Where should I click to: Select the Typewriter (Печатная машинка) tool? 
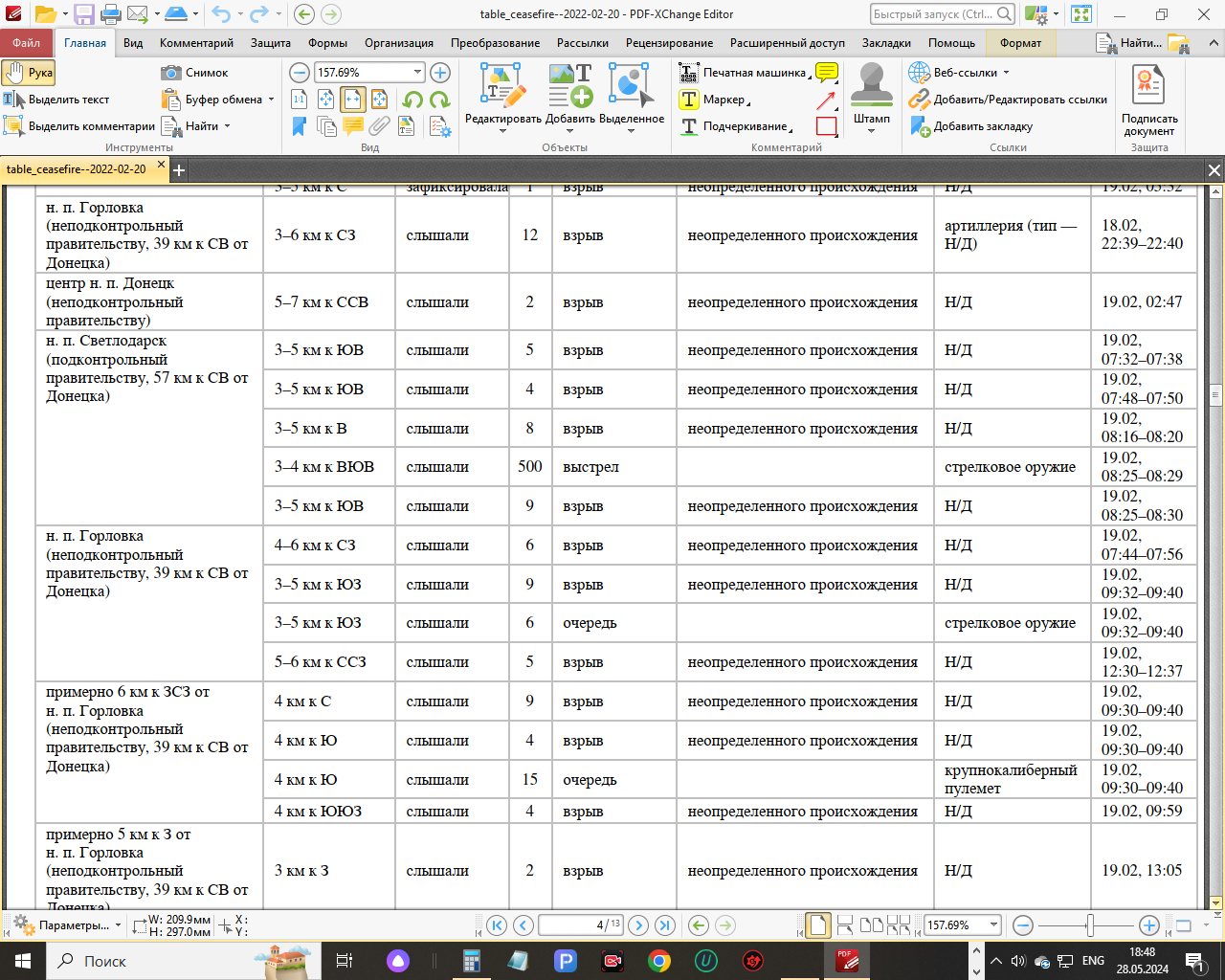click(x=744, y=73)
